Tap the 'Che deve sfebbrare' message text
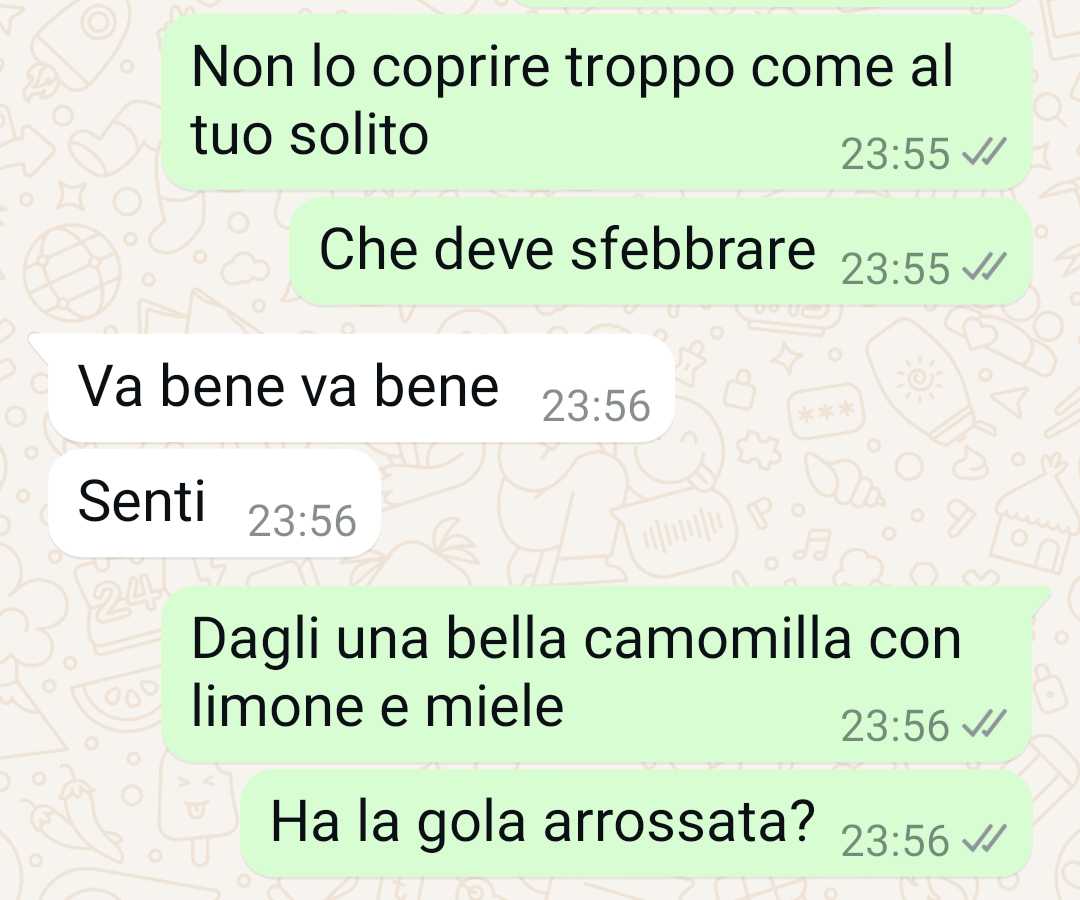Viewport: 1080px width, 900px height. click(568, 249)
